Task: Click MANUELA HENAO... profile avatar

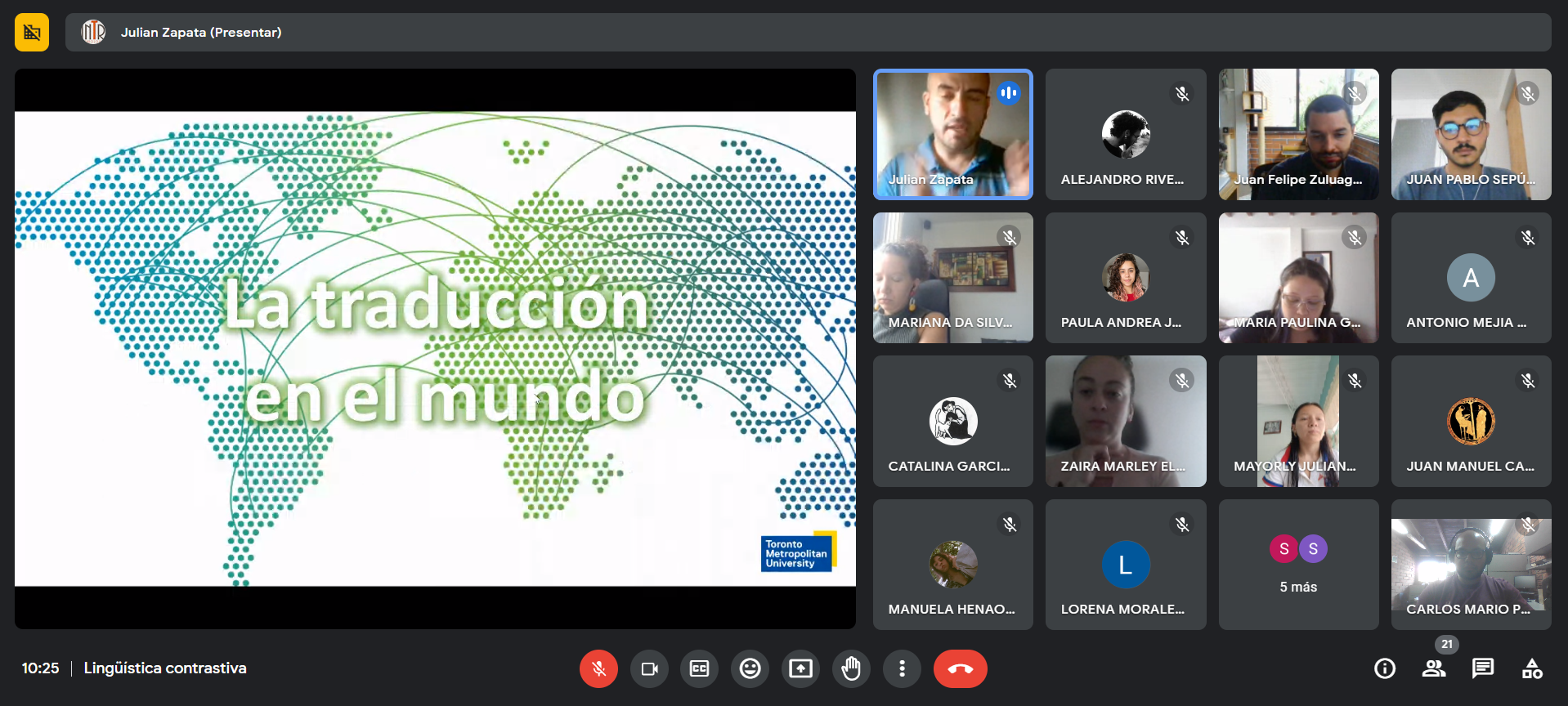Action: pyautogui.click(x=953, y=565)
